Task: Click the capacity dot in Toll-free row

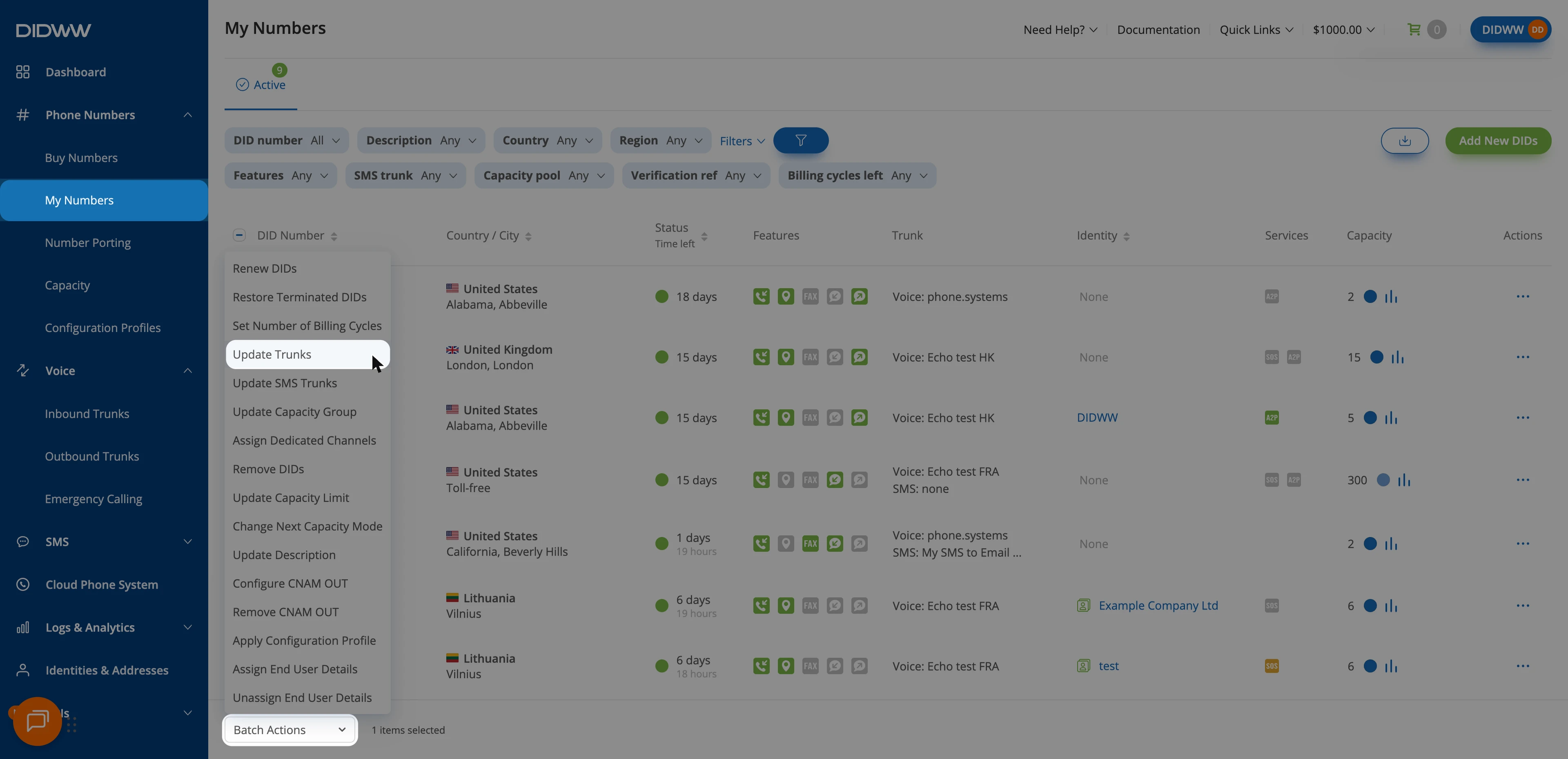Action: pos(1383,480)
